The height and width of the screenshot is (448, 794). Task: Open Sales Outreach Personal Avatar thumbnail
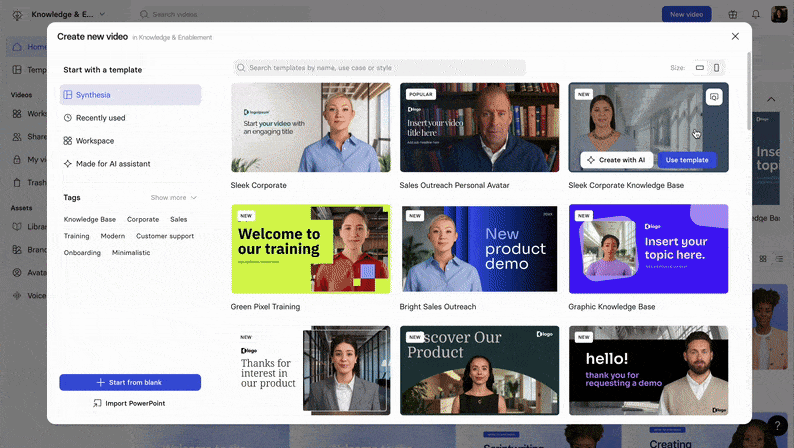pyautogui.click(x=480, y=128)
